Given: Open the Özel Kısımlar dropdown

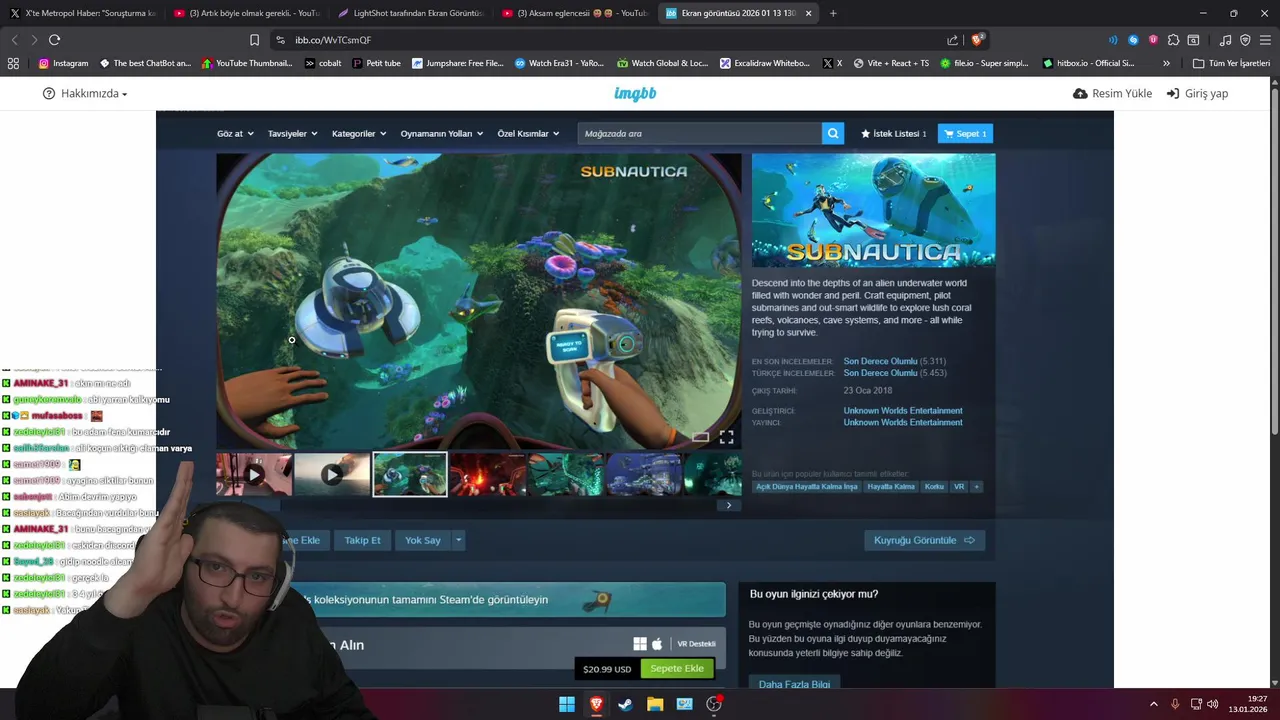Looking at the screenshot, I should 528,133.
